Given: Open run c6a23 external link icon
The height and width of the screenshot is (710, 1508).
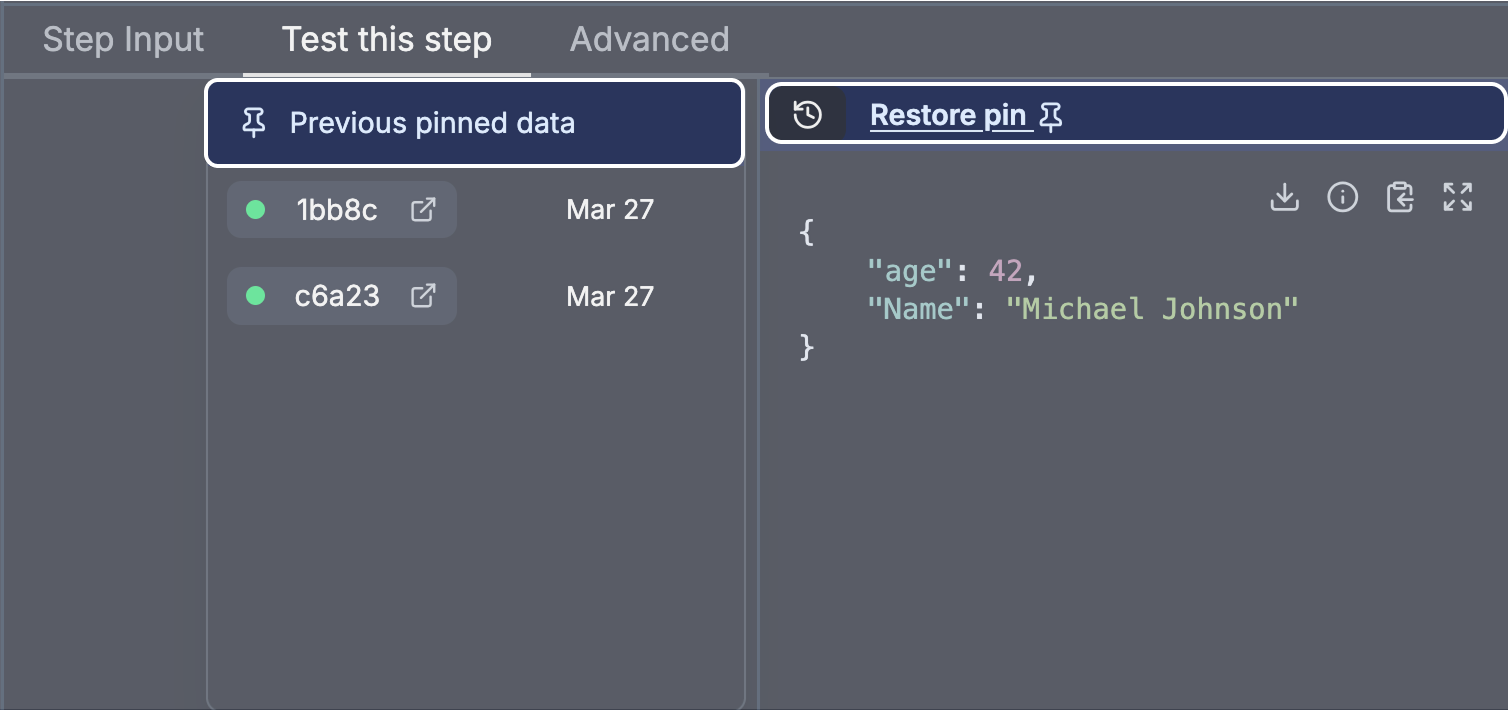Looking at the screenshot, I should [423, 296].
